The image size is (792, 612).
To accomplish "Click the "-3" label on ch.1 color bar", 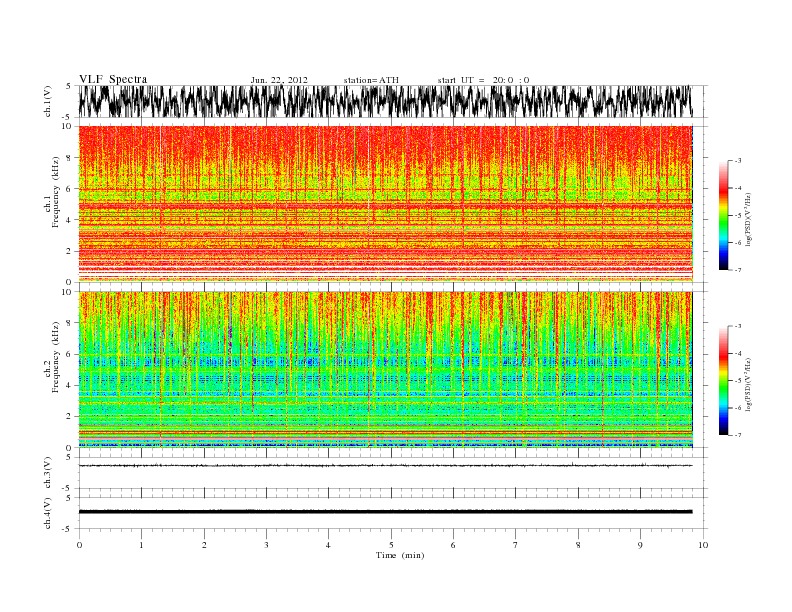I will pyautogui.click(x=737, y=161).
